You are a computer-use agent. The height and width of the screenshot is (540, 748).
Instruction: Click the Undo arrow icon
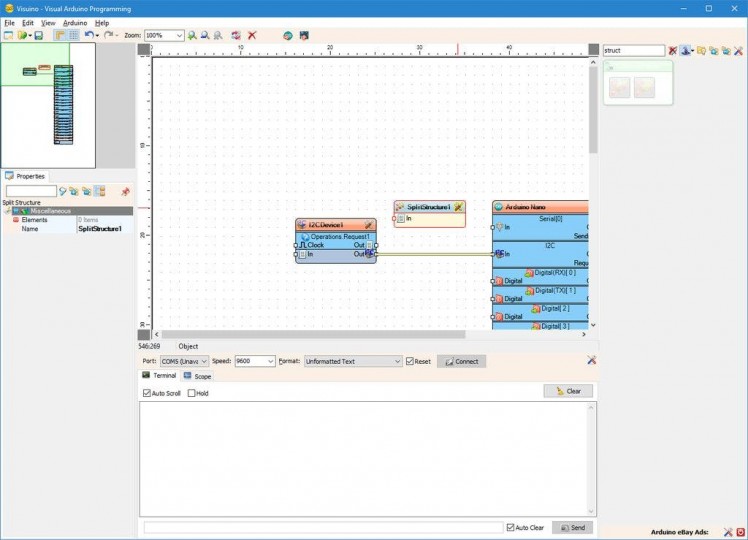tap(89, 35)
